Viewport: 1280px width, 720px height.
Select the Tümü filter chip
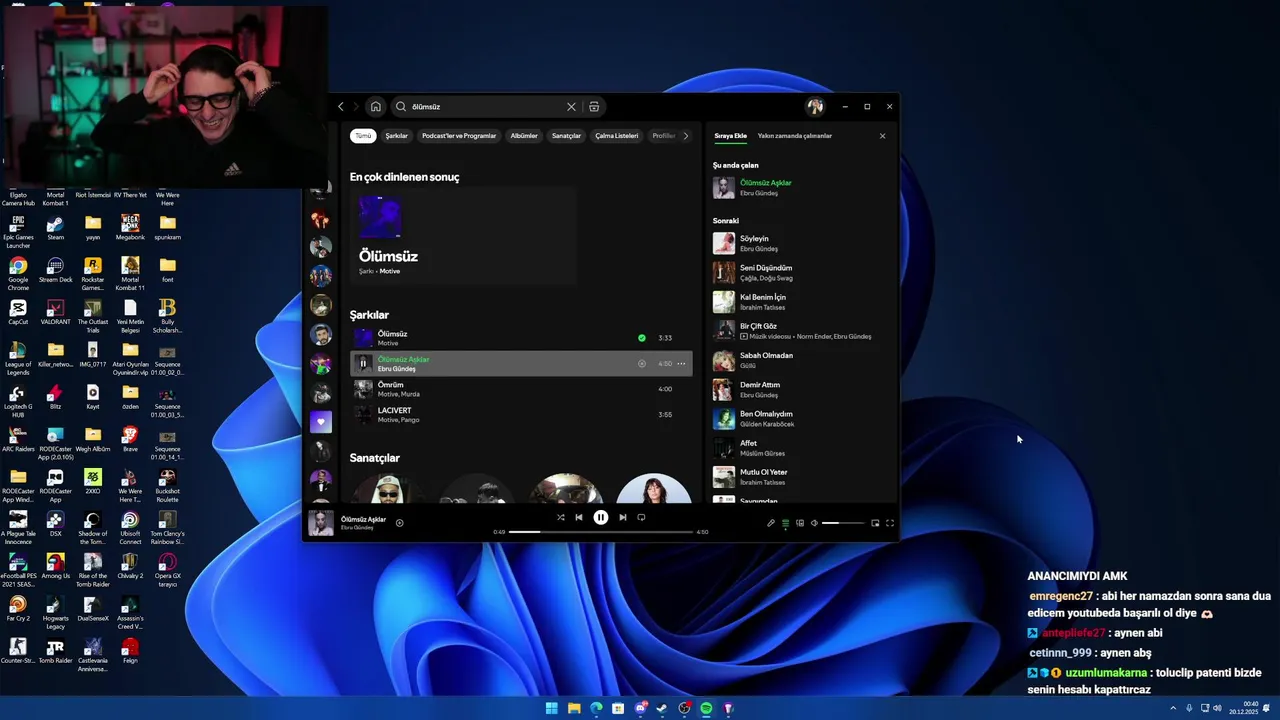pos(363,136)
